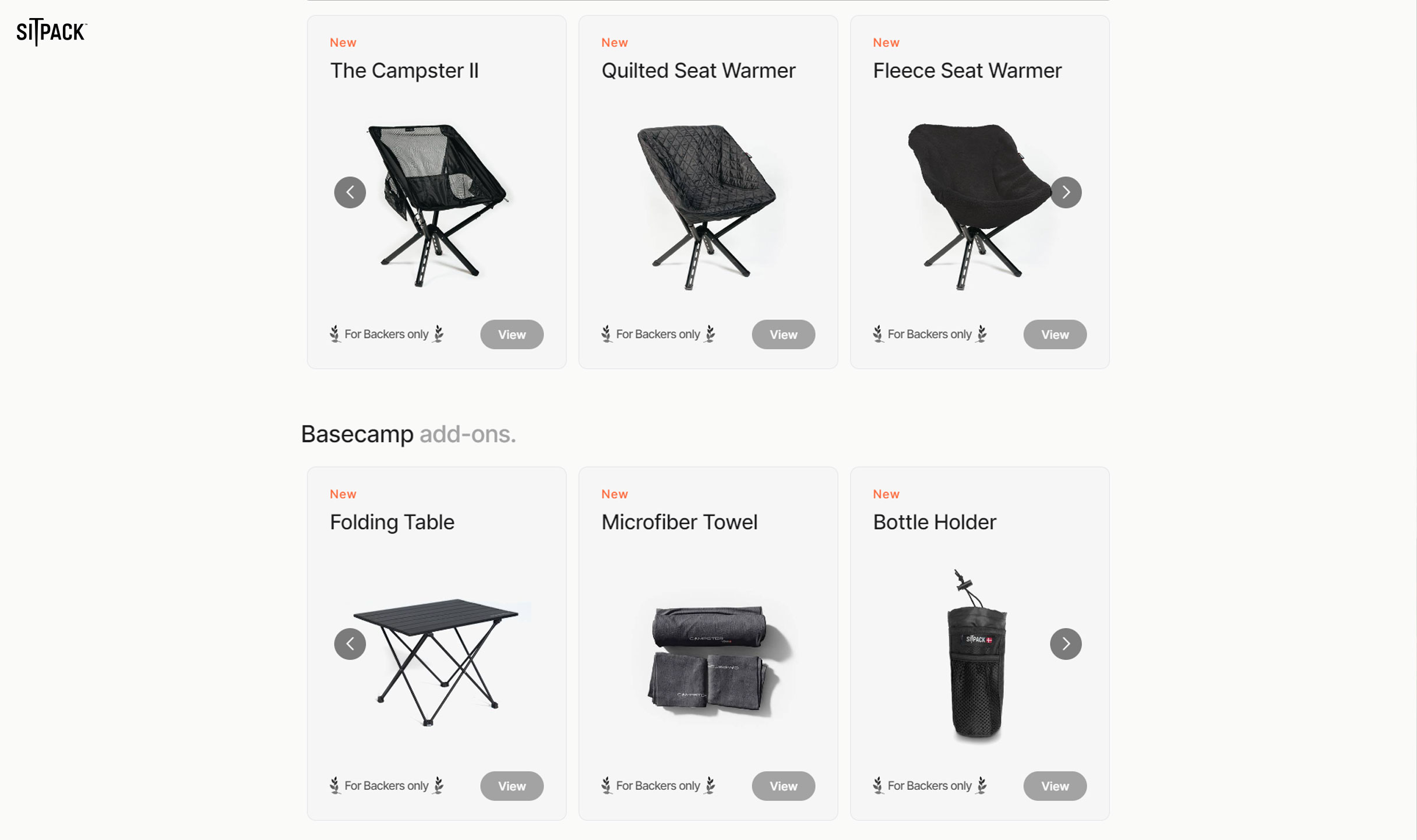Advance chair carousel with right arrow
The height and width of the screenshot is (840, 1417).
1066,192
